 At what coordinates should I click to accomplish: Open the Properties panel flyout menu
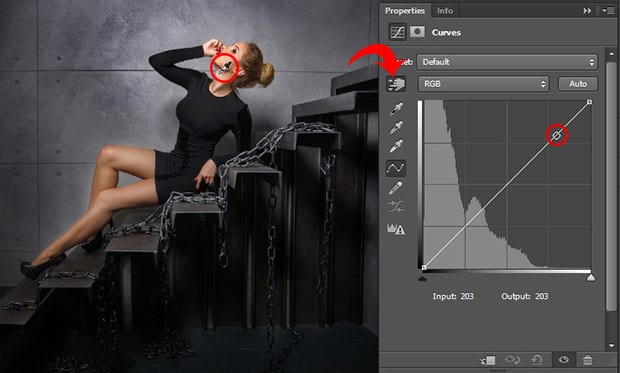[608, 11]
